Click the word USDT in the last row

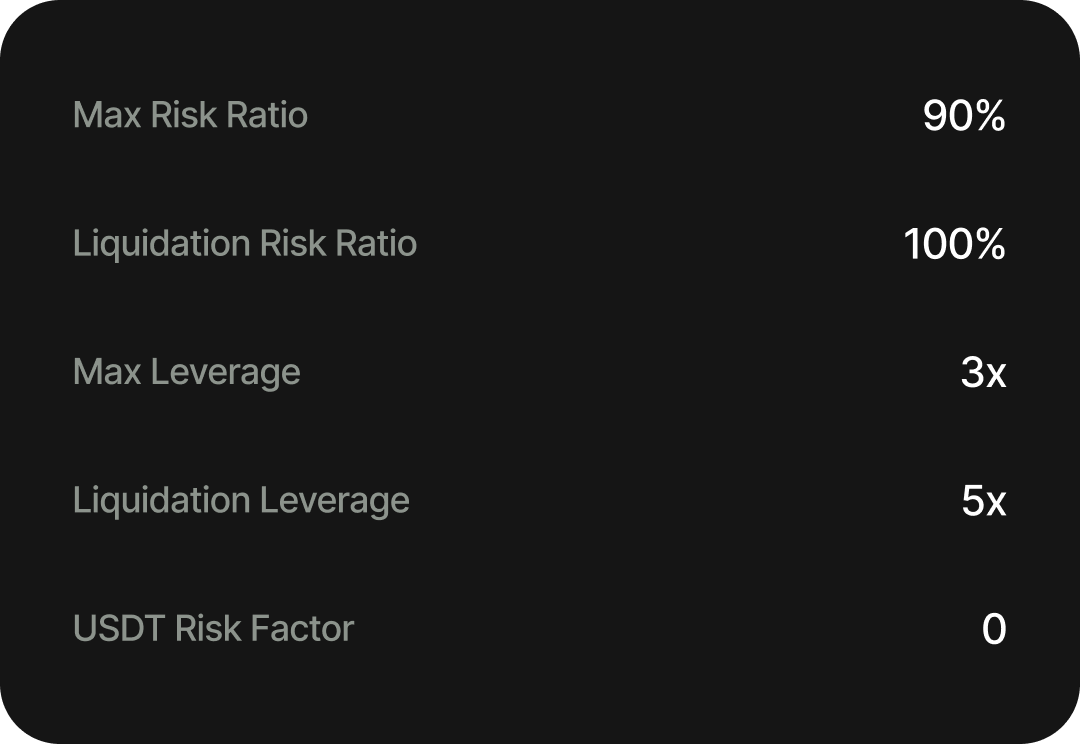[119, 628]
